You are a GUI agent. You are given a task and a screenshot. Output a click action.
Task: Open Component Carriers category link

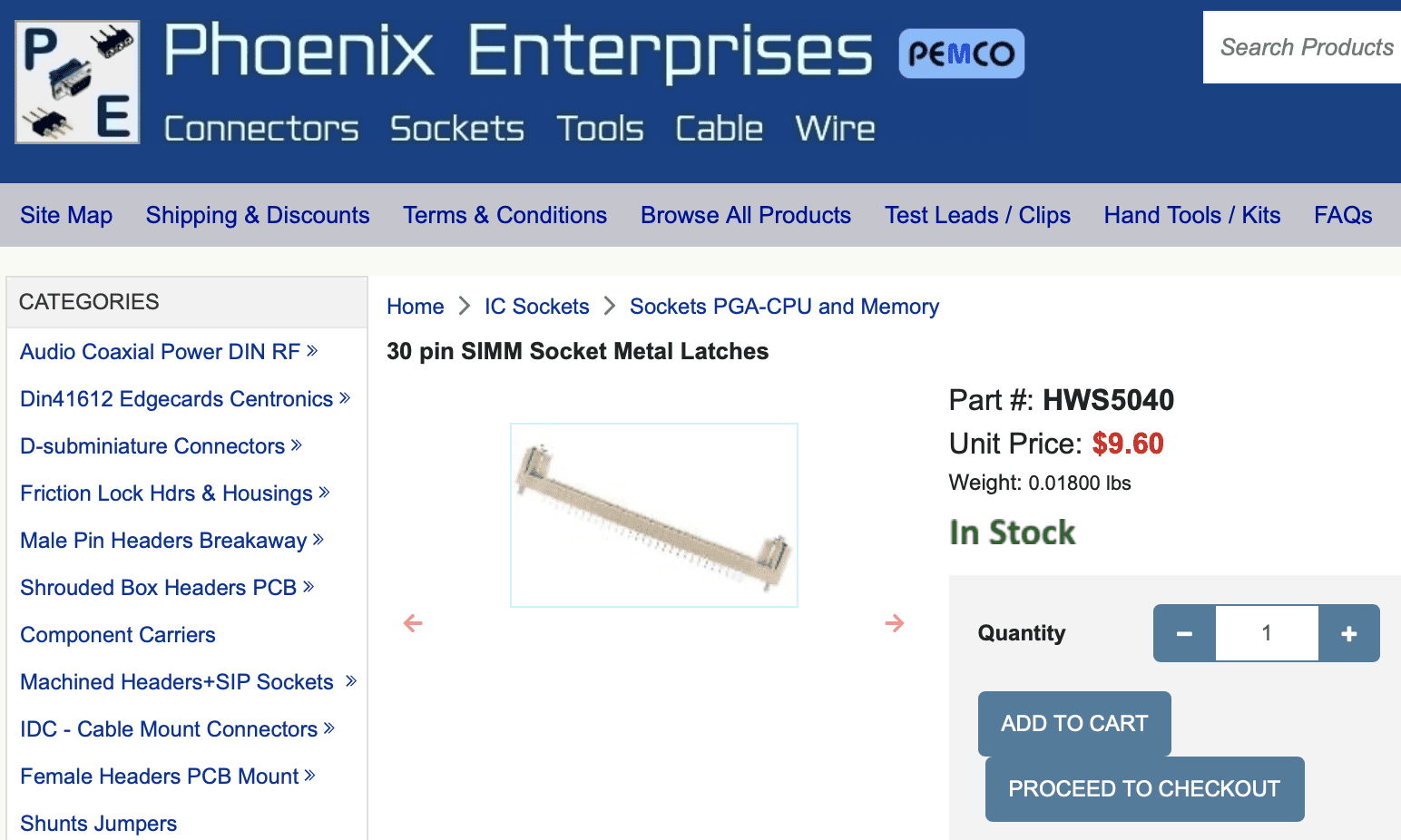click(118, 635)
